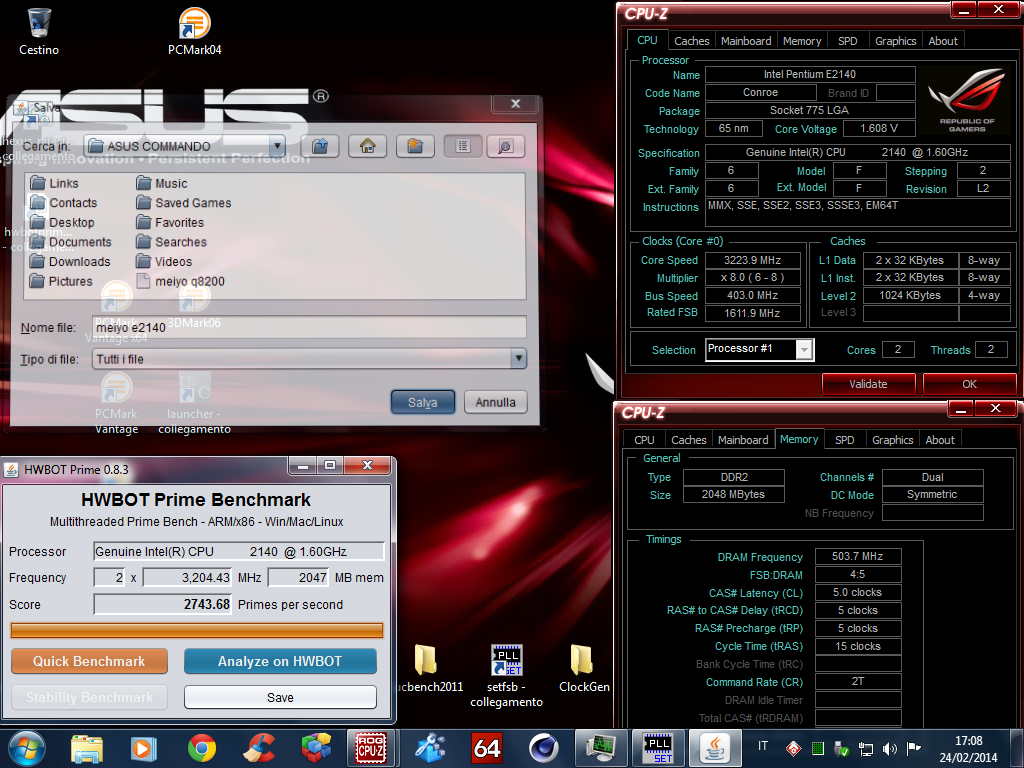The image size is (1024, 768).
Task: Open the Cestino recycle bin icon
Action: tap(39, 31)
